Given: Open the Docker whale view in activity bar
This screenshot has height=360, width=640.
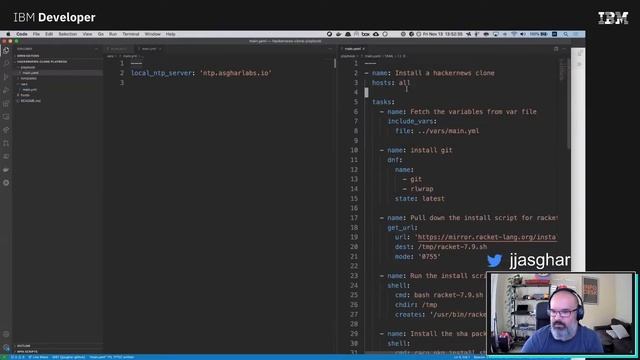Looking at the screenshot, I should click(6, 170).
